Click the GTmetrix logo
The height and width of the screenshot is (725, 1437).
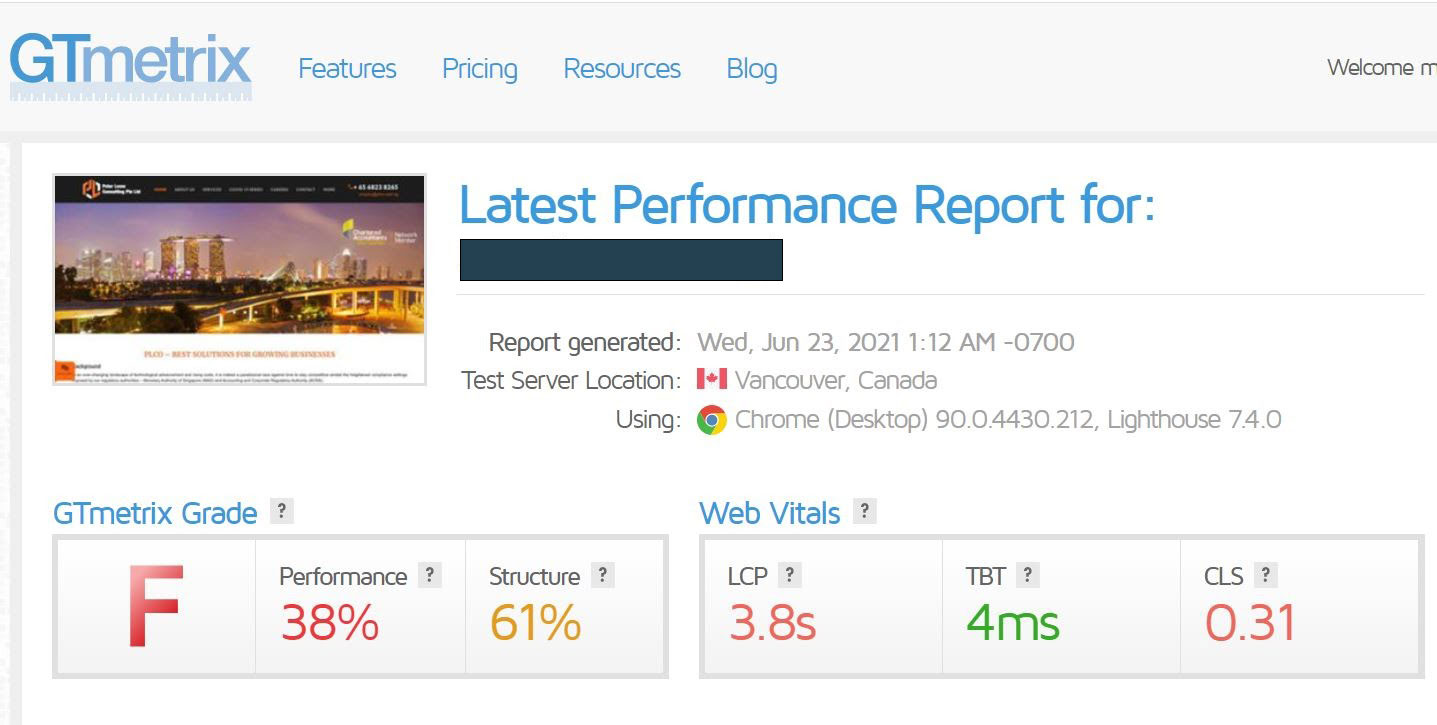pyautogui.click(x=130, y=65)
